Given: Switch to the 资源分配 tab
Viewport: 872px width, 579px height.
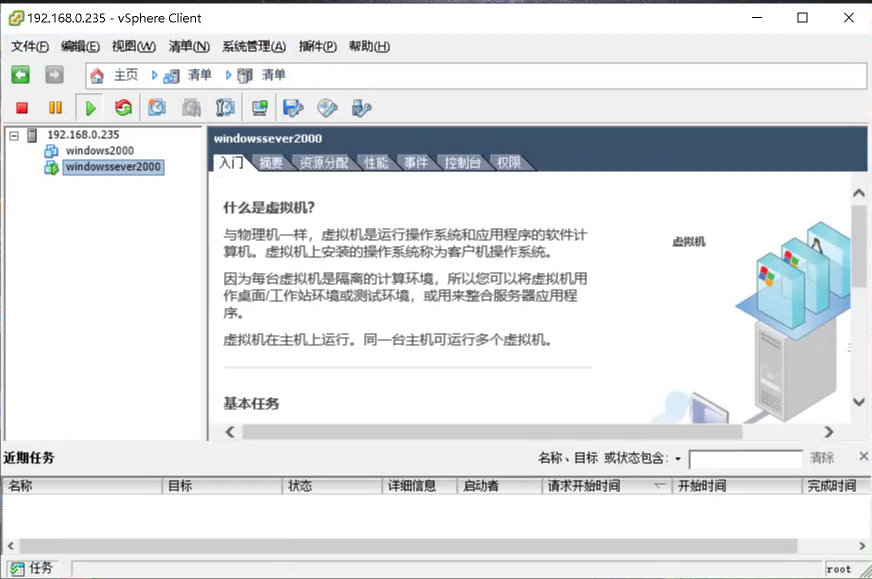Looking at the screenshot, I should [x=324, y=162].
